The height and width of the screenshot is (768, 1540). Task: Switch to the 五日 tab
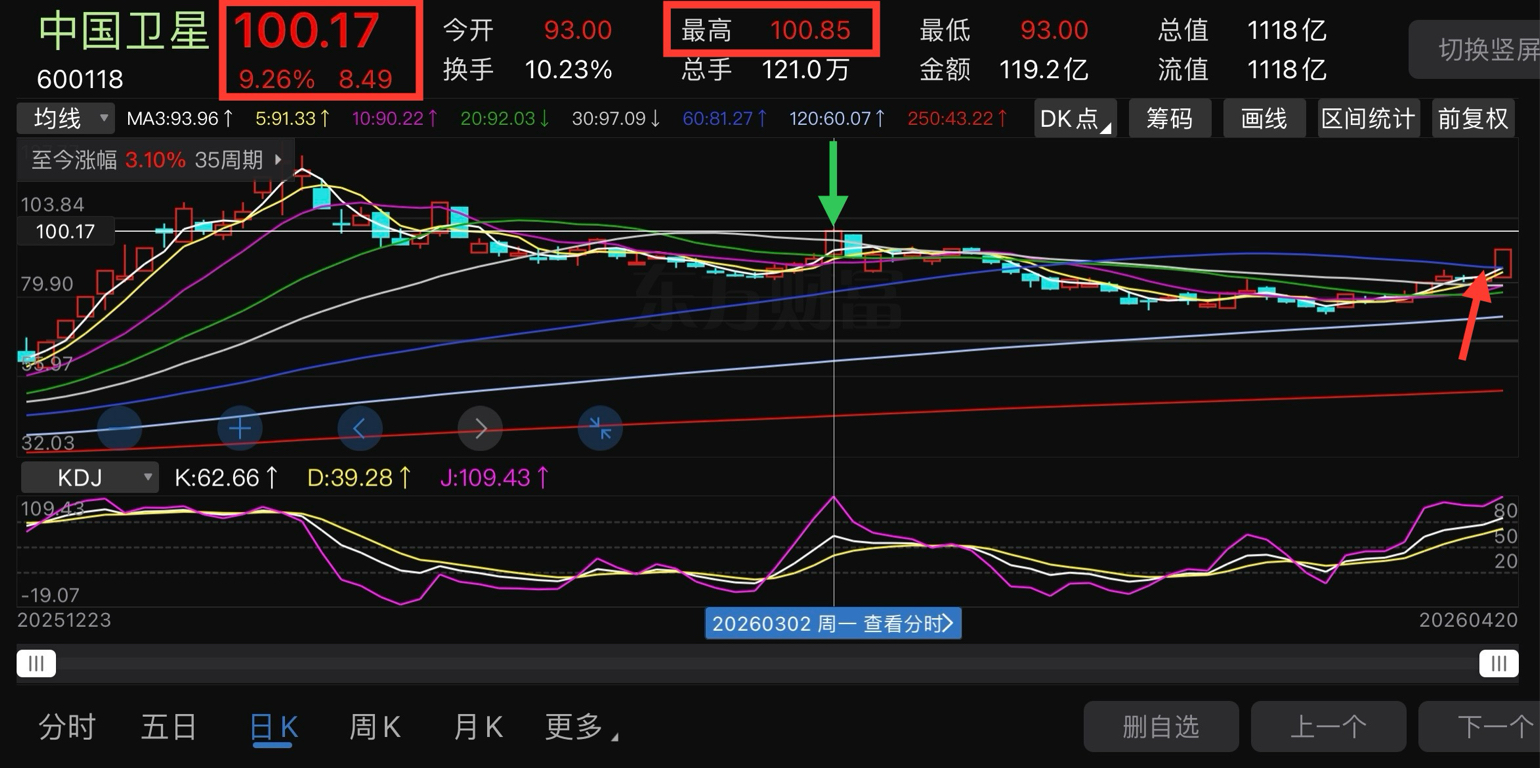point(169,727)
